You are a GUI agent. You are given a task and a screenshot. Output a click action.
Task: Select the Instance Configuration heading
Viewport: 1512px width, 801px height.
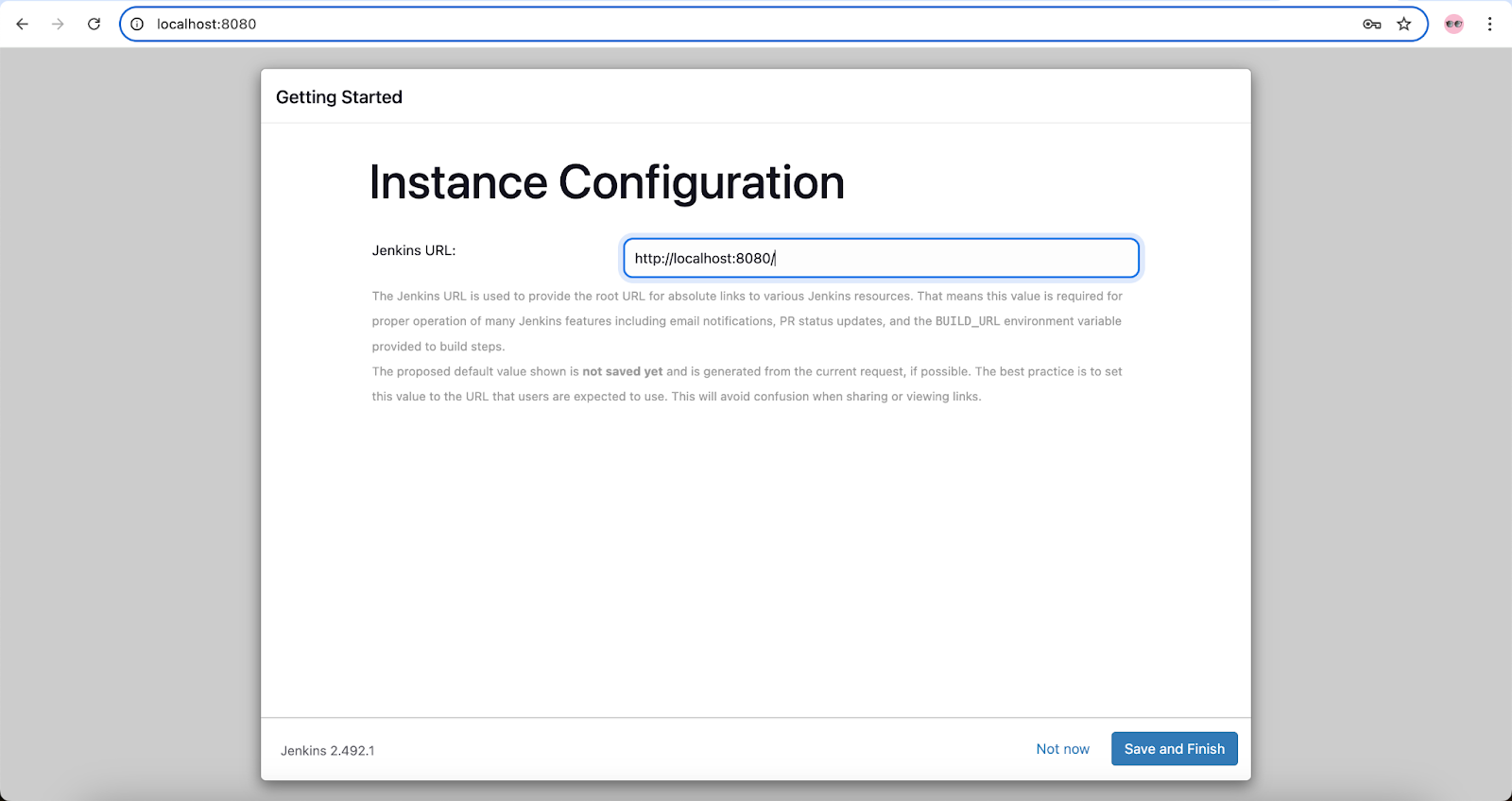[607, 182]
